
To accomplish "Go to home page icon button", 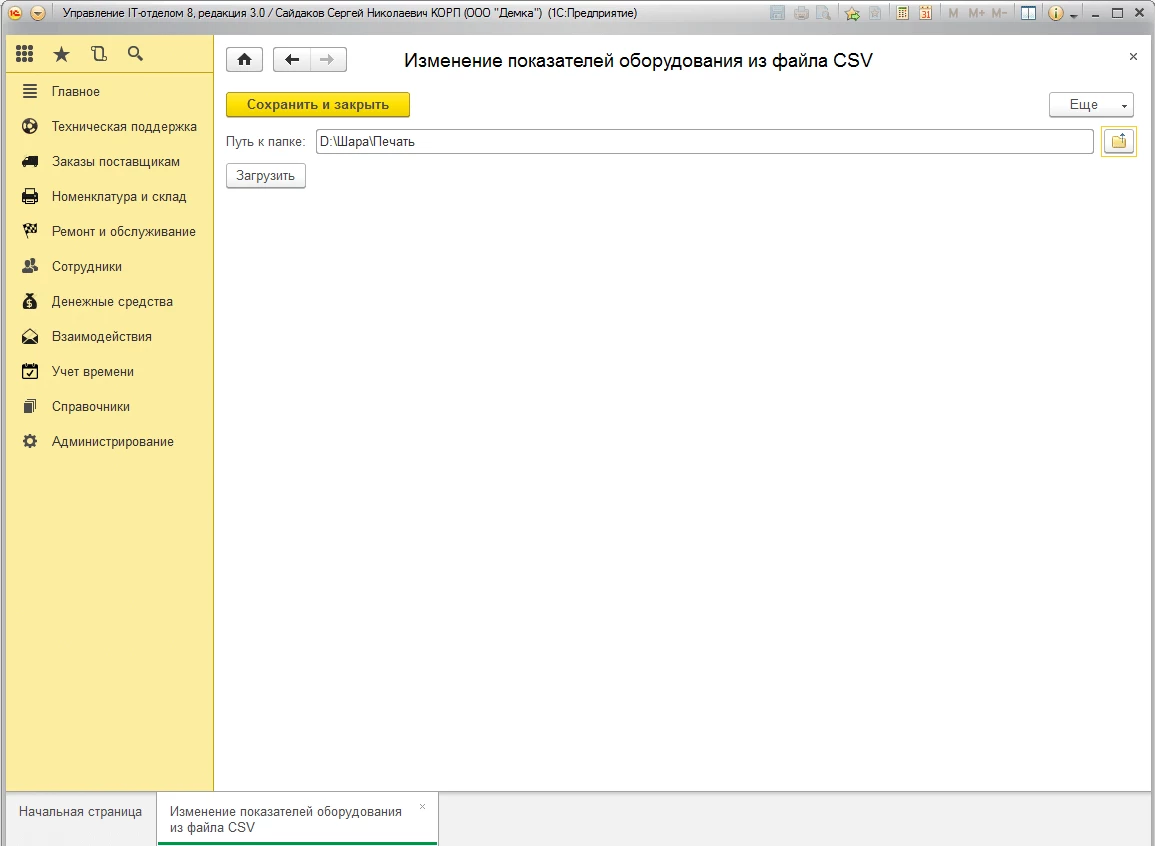I will tap(244, 60).
